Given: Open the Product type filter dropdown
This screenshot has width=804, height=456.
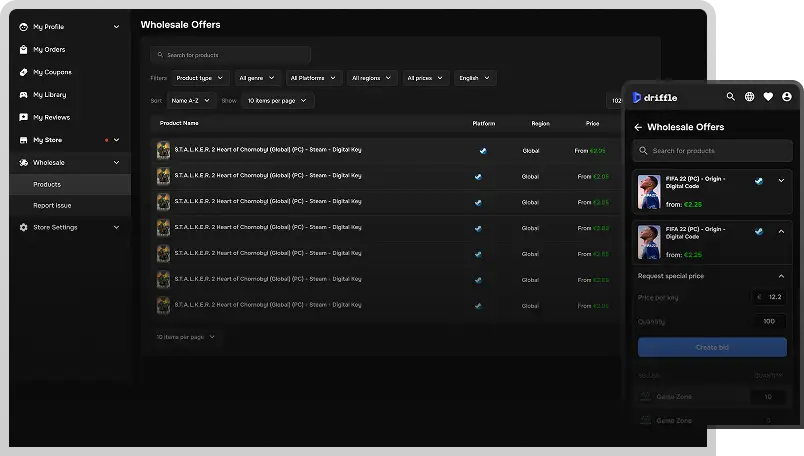Looking at the screenshot, I should tap(199, 78).
